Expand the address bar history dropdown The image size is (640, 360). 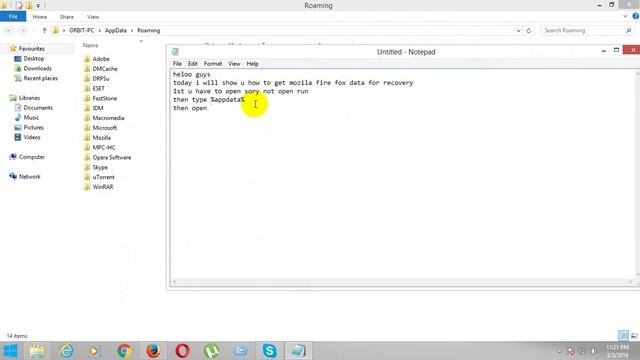pos(518,31)
